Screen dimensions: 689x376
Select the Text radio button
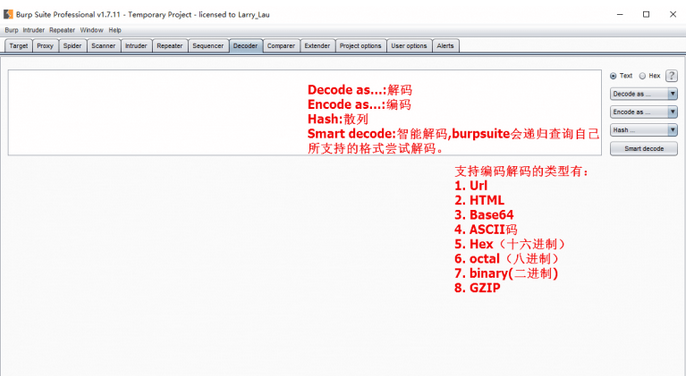613,76
